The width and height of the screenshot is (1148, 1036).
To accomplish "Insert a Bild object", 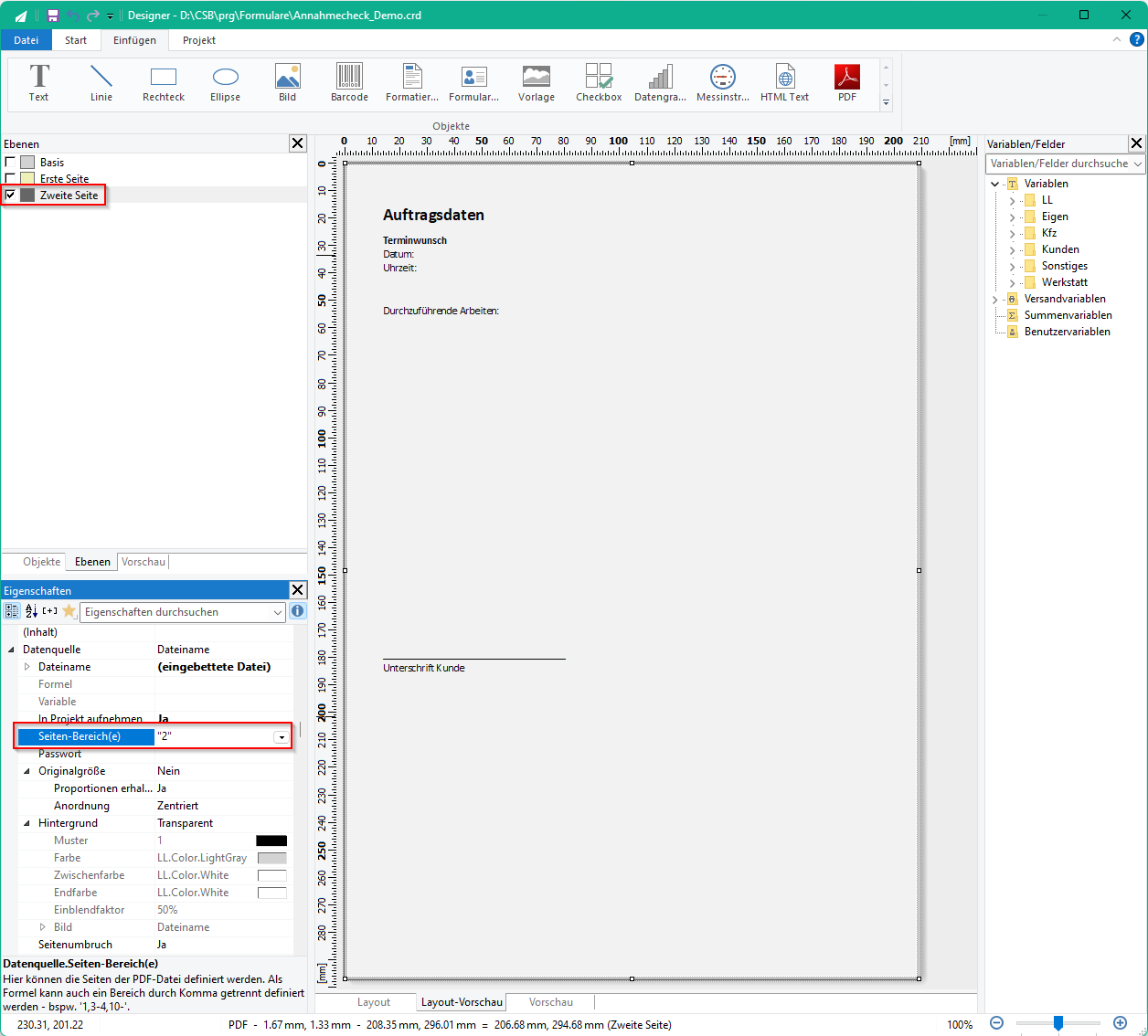I will 288,83.
